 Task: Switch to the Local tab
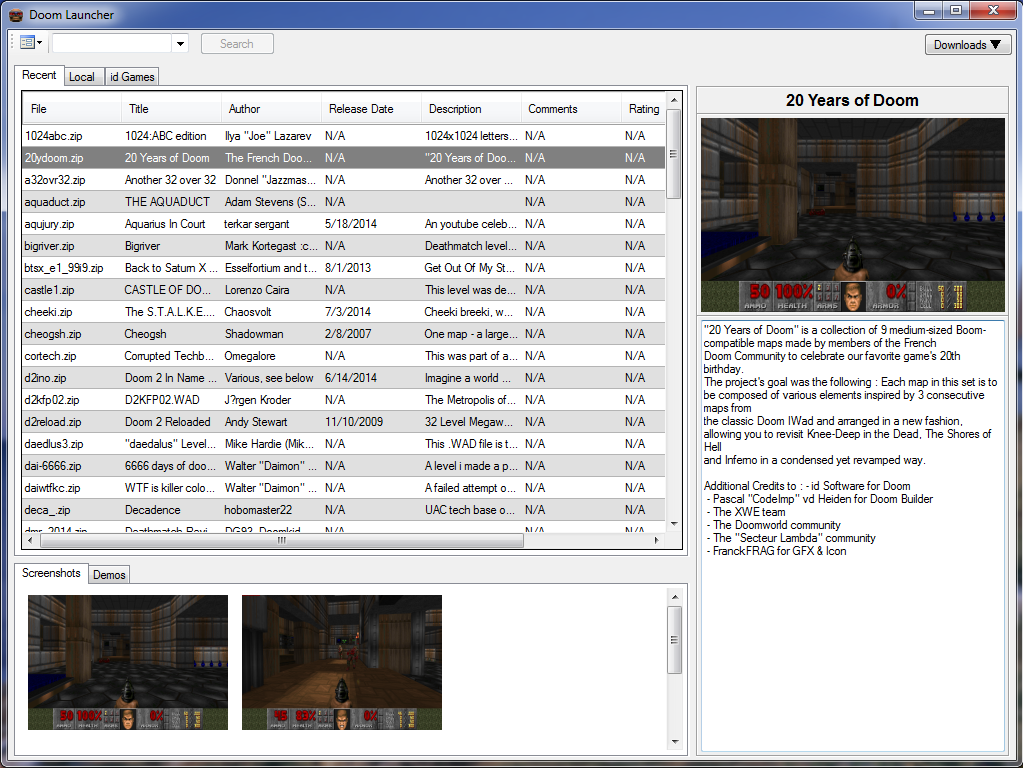pyautogui.click(x=82, y=77)
